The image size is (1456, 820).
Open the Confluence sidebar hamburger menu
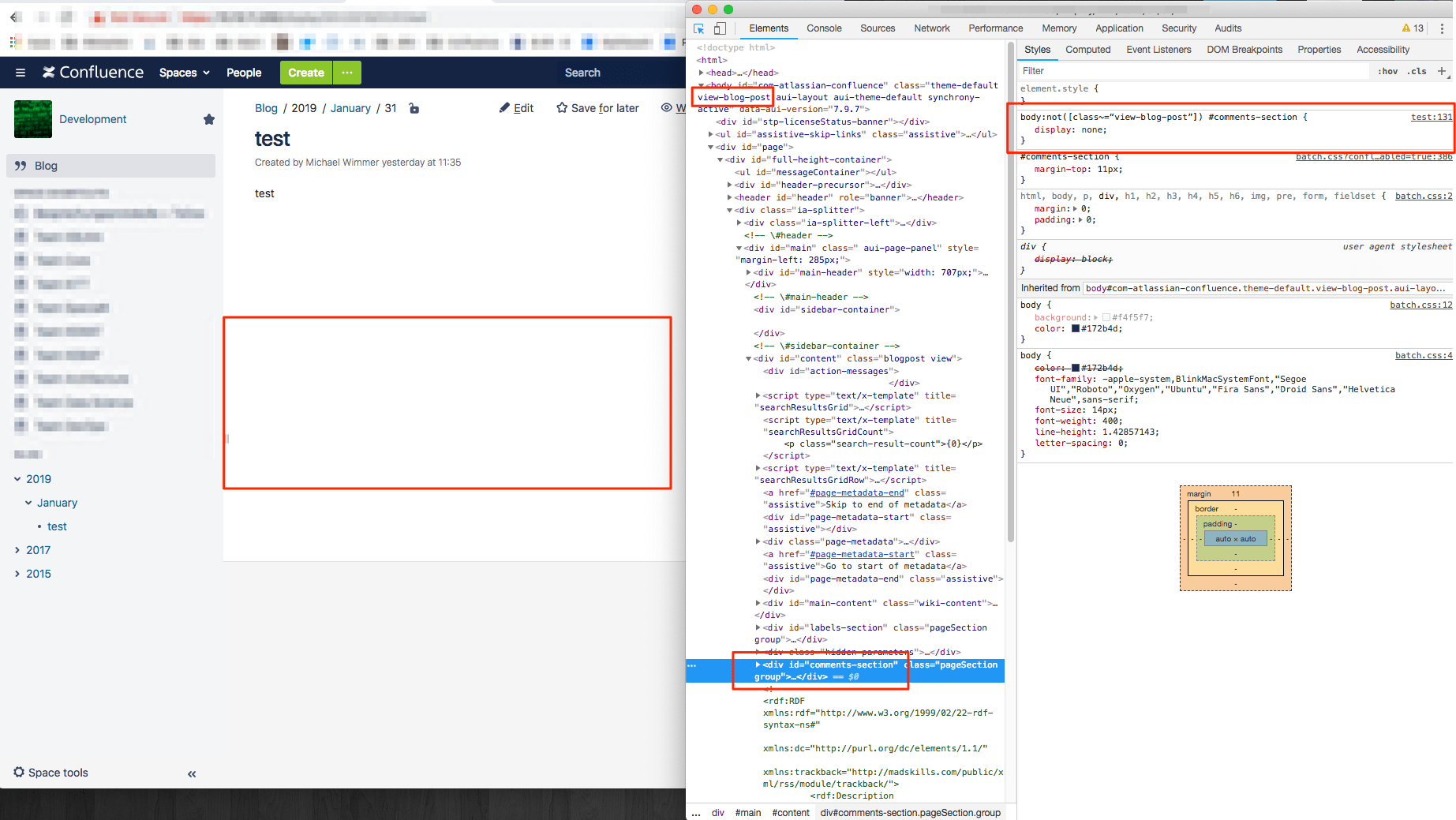click(21, 73)
